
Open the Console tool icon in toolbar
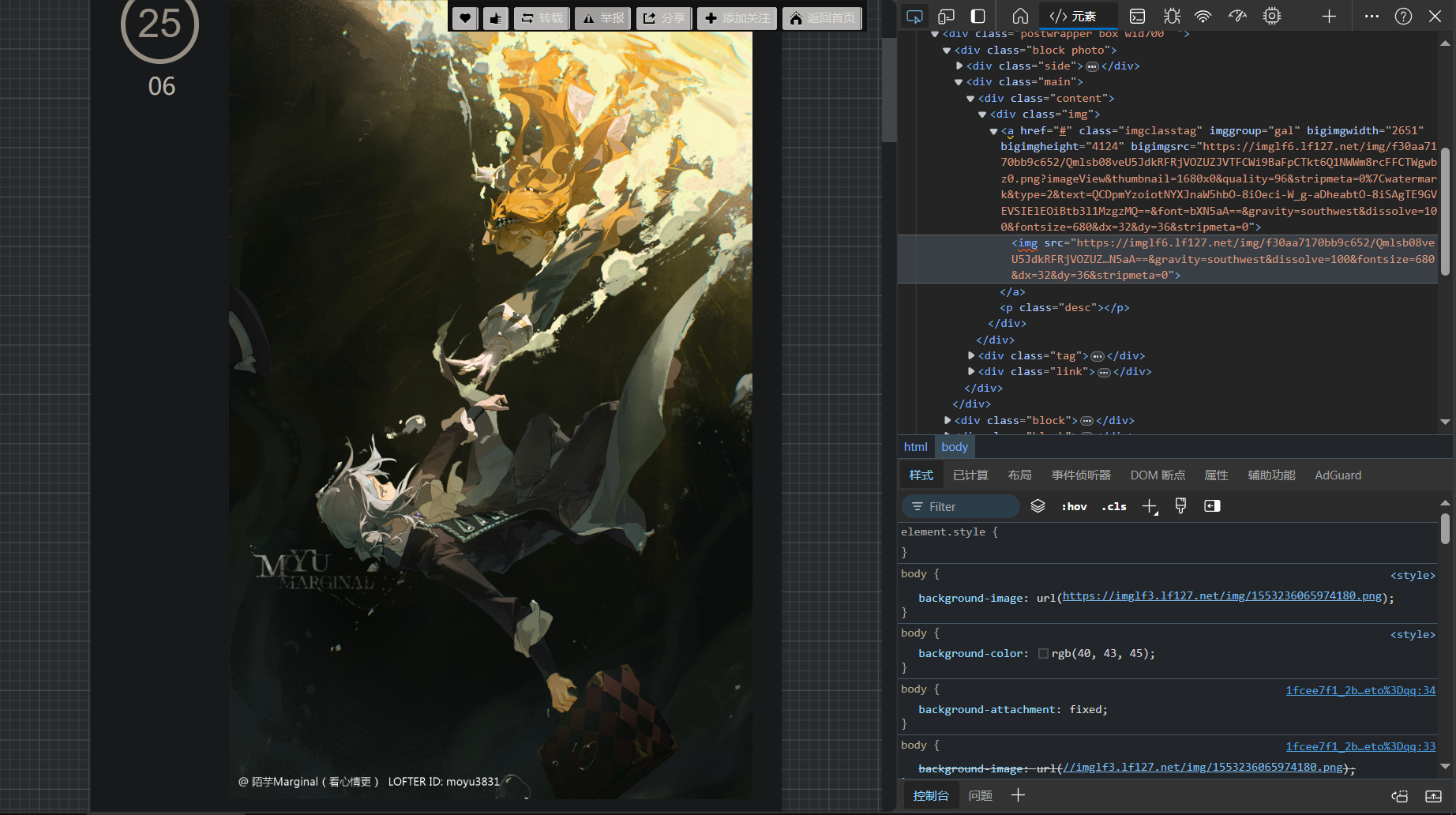pyautogui.click(x=1137, y=16)
